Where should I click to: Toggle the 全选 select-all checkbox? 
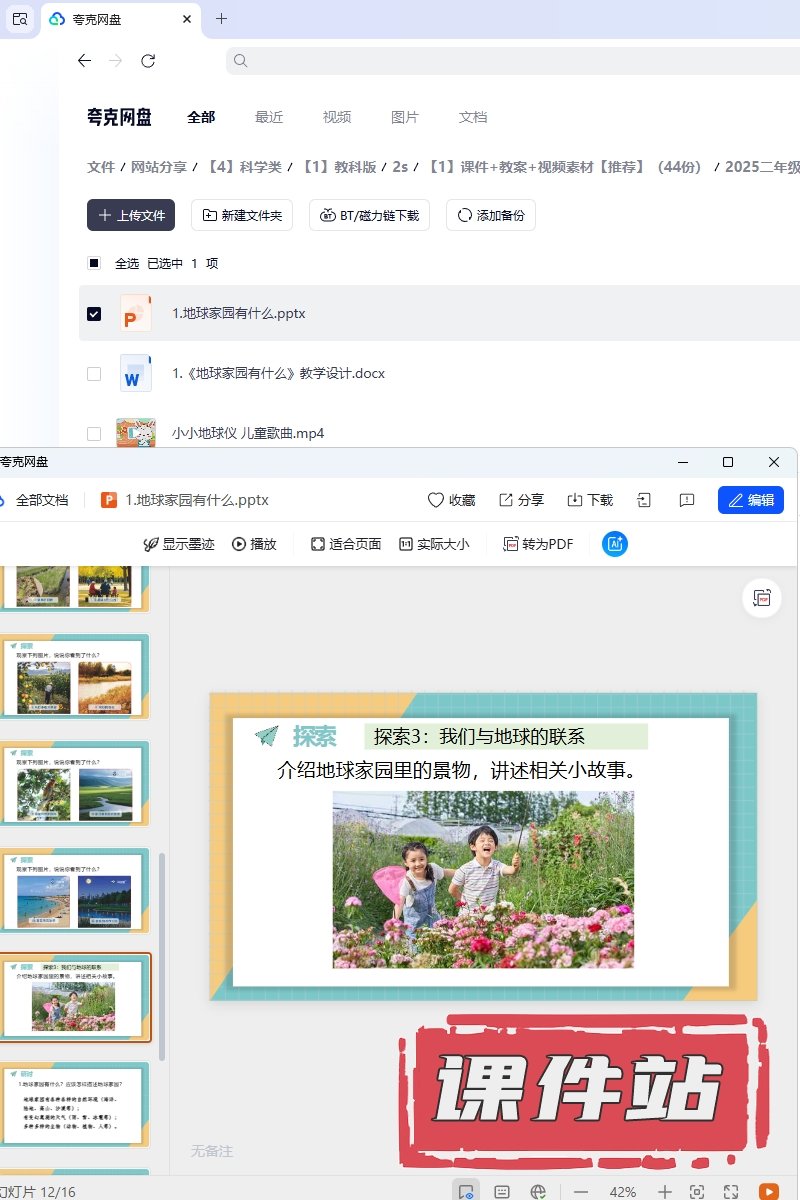94,263
